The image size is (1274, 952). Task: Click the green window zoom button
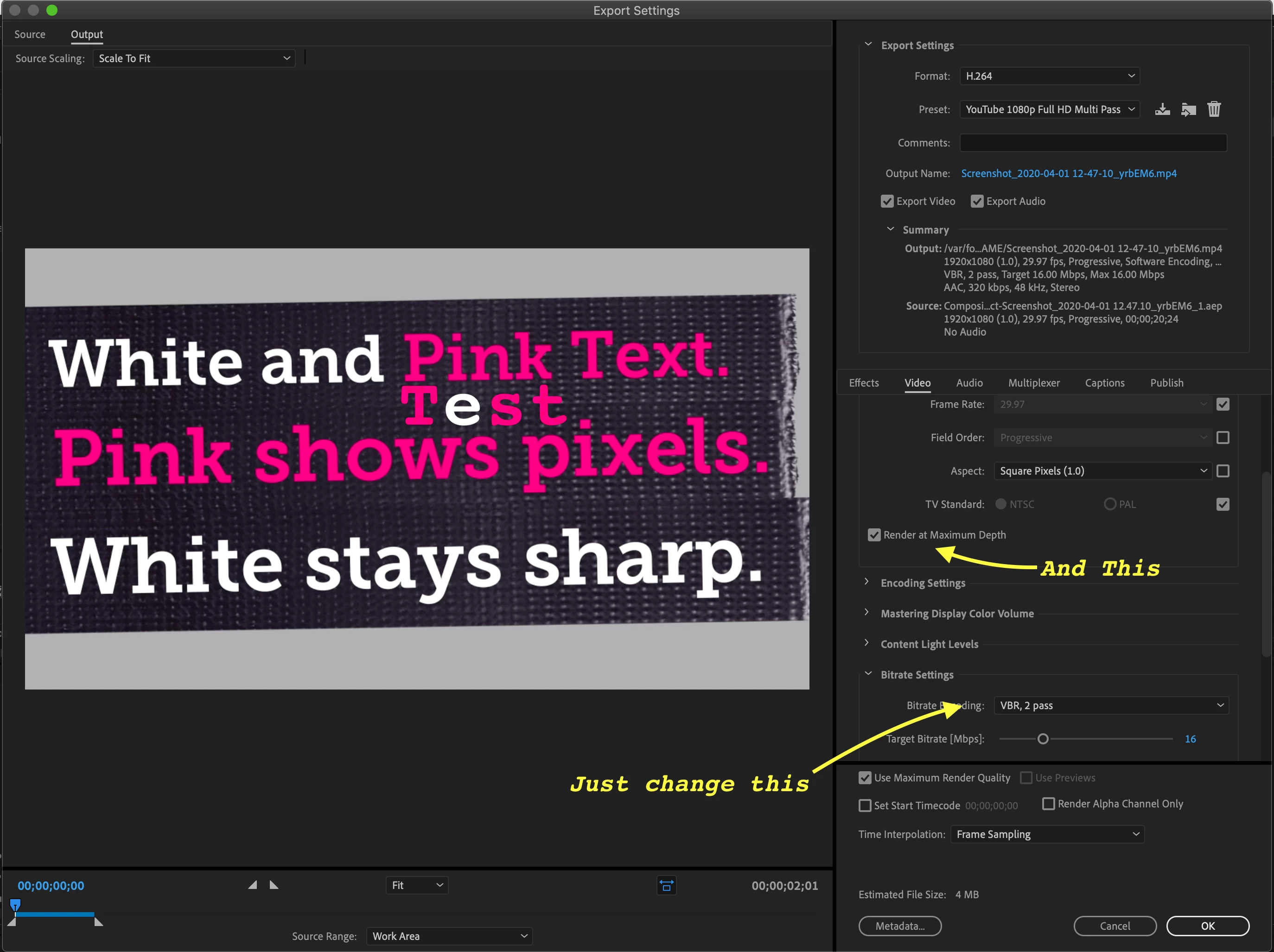click(x=52, y=10)
